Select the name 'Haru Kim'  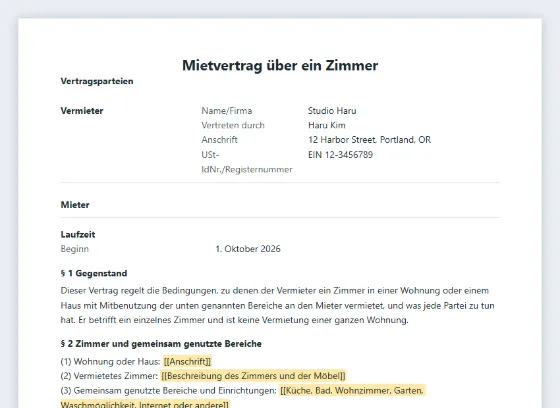327,125
